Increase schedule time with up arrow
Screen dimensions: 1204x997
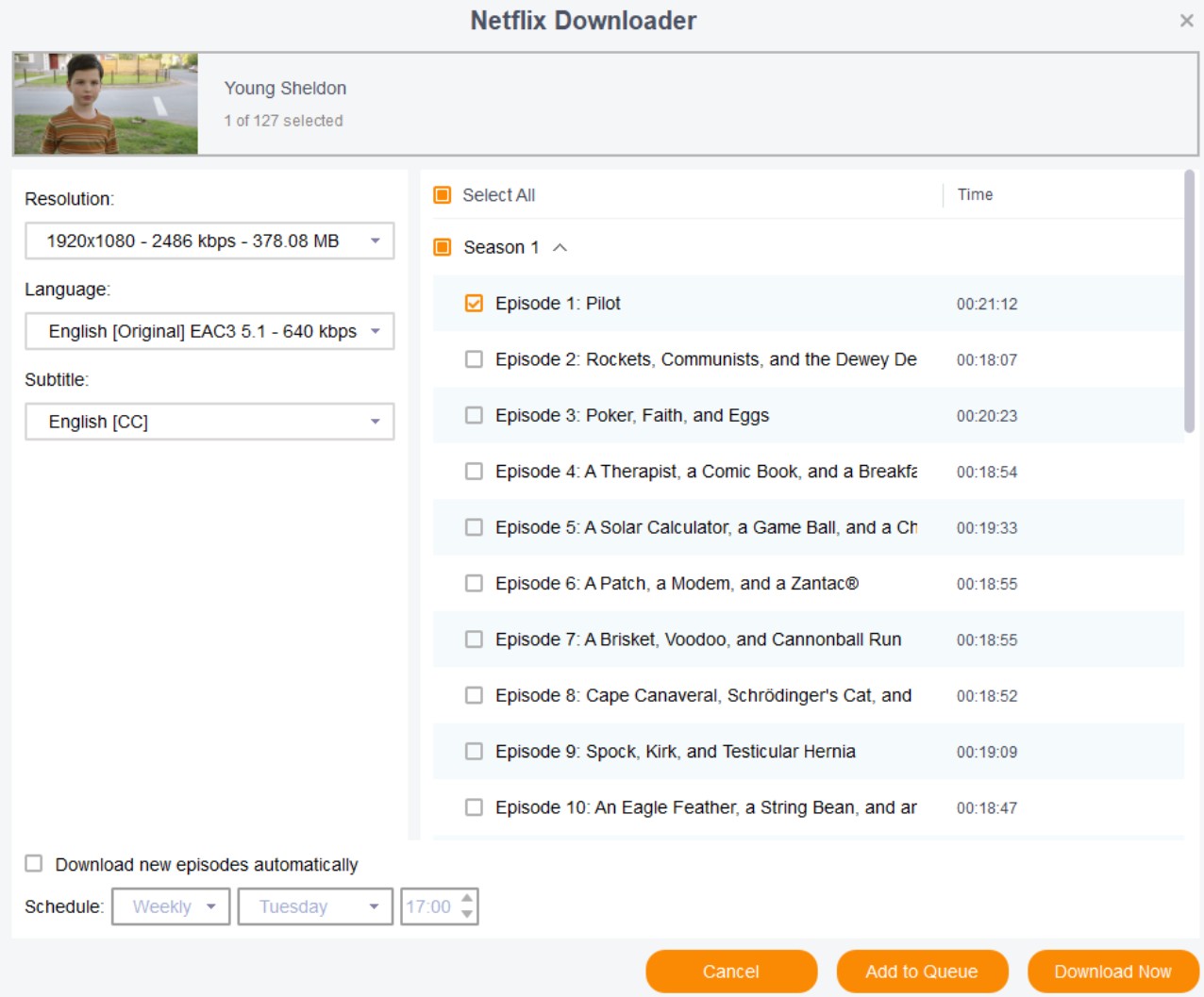[467, 898]
